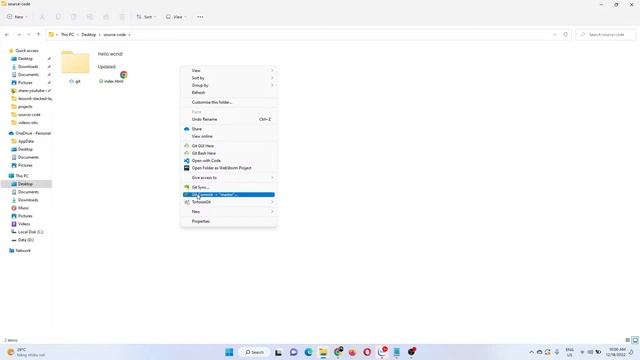
Task: Open the Sort dropdown in toolbar
Action: click(x=146, y=17)
